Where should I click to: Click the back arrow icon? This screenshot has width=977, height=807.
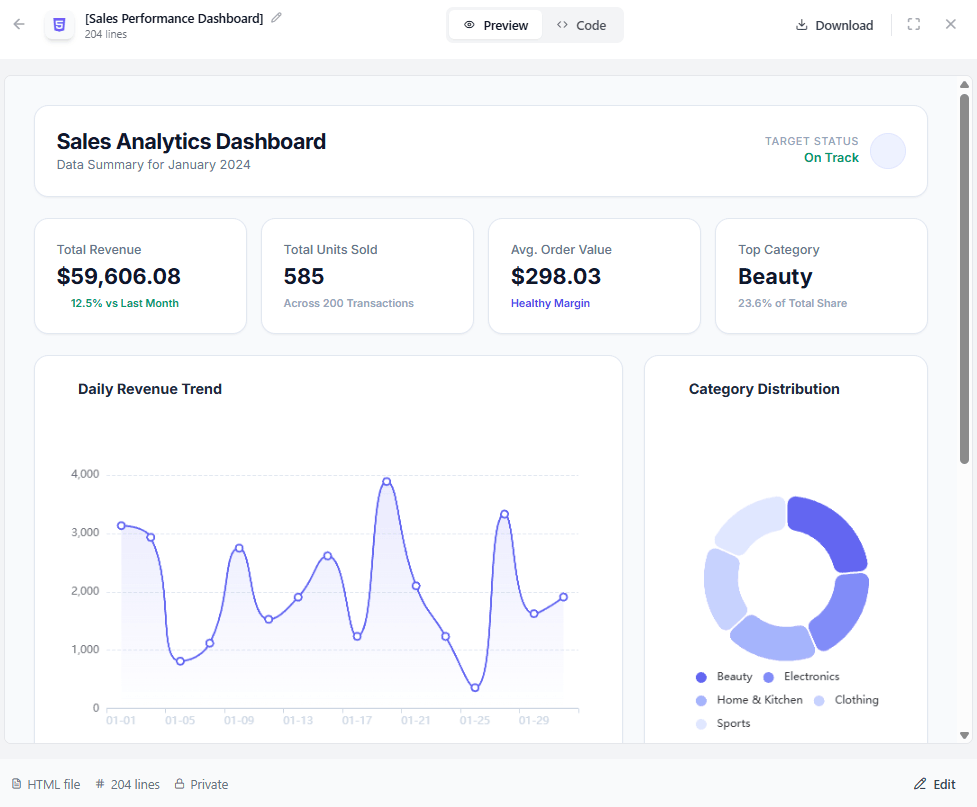click(x=19, y=24)
